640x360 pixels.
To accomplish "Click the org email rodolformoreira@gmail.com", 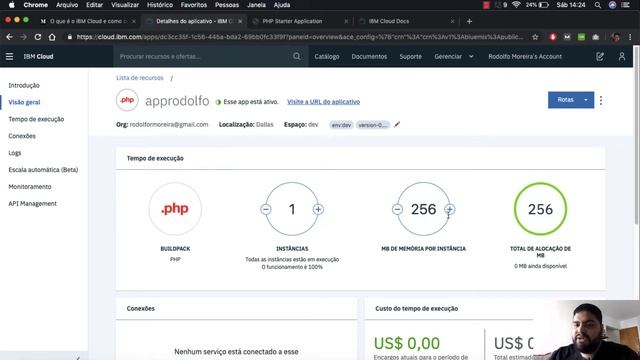I will (x=169, y=124).
